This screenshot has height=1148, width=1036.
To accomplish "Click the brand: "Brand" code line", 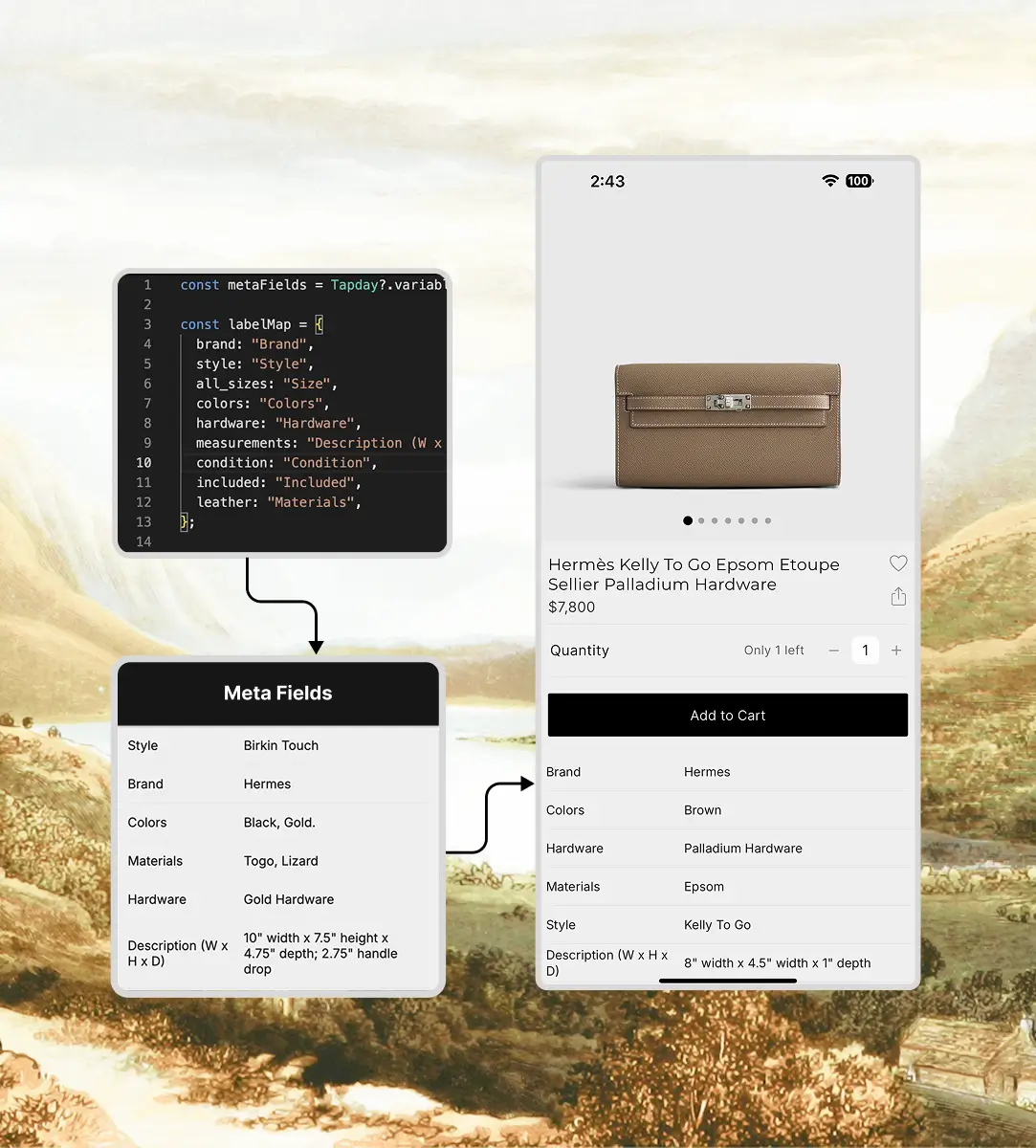I will point(255,344).
